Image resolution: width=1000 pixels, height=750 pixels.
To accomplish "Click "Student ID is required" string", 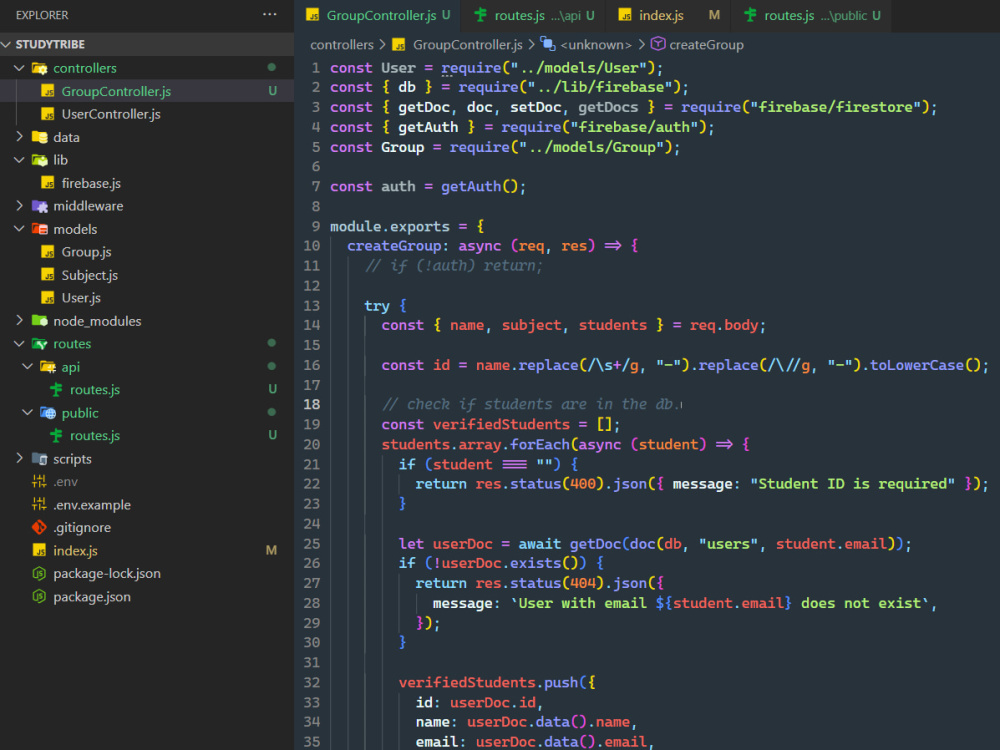I will 852,483.
